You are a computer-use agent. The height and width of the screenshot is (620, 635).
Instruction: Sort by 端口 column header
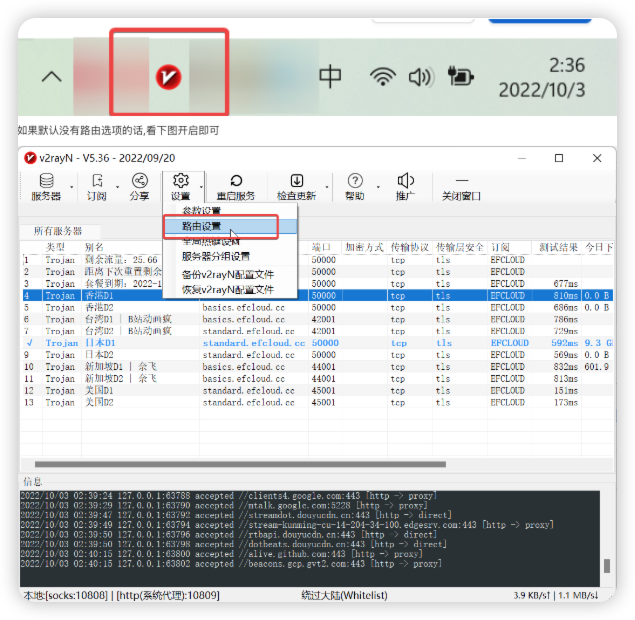(x=322, y=247)
